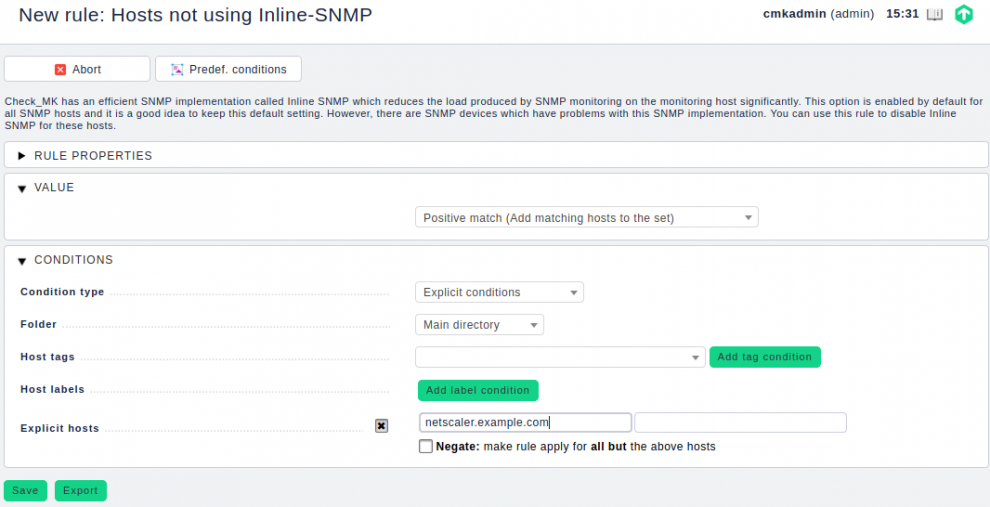This screenshot has height=507, width=990.
Task: Save the new rule
Action: [x=25, y=491]
